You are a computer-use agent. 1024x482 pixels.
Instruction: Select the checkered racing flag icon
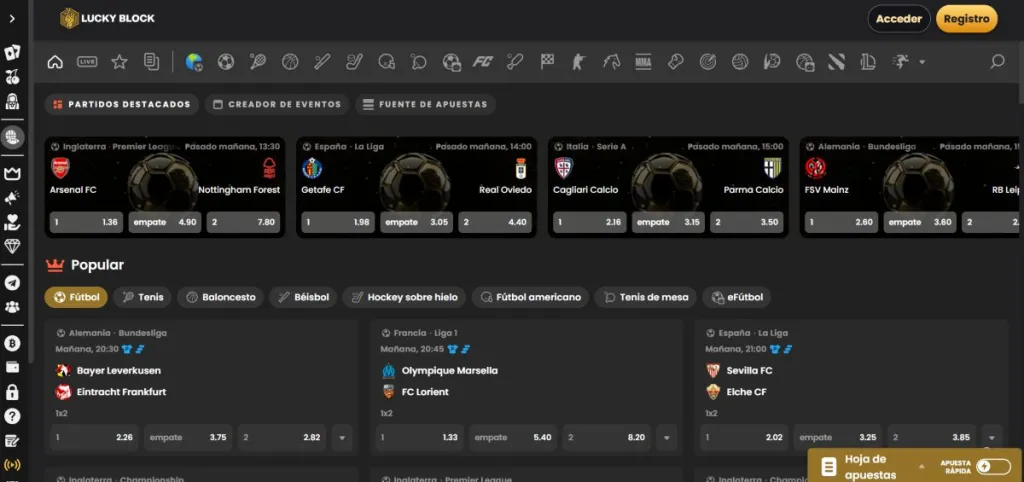coord(547,62)
